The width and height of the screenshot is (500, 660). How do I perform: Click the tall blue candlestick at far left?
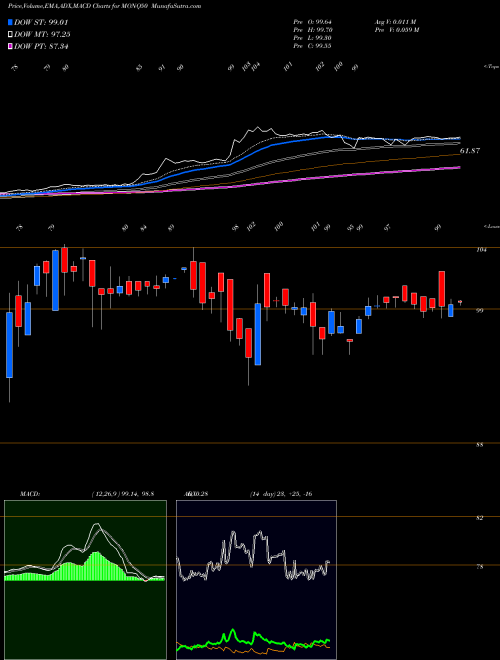[x=9, y=345]
